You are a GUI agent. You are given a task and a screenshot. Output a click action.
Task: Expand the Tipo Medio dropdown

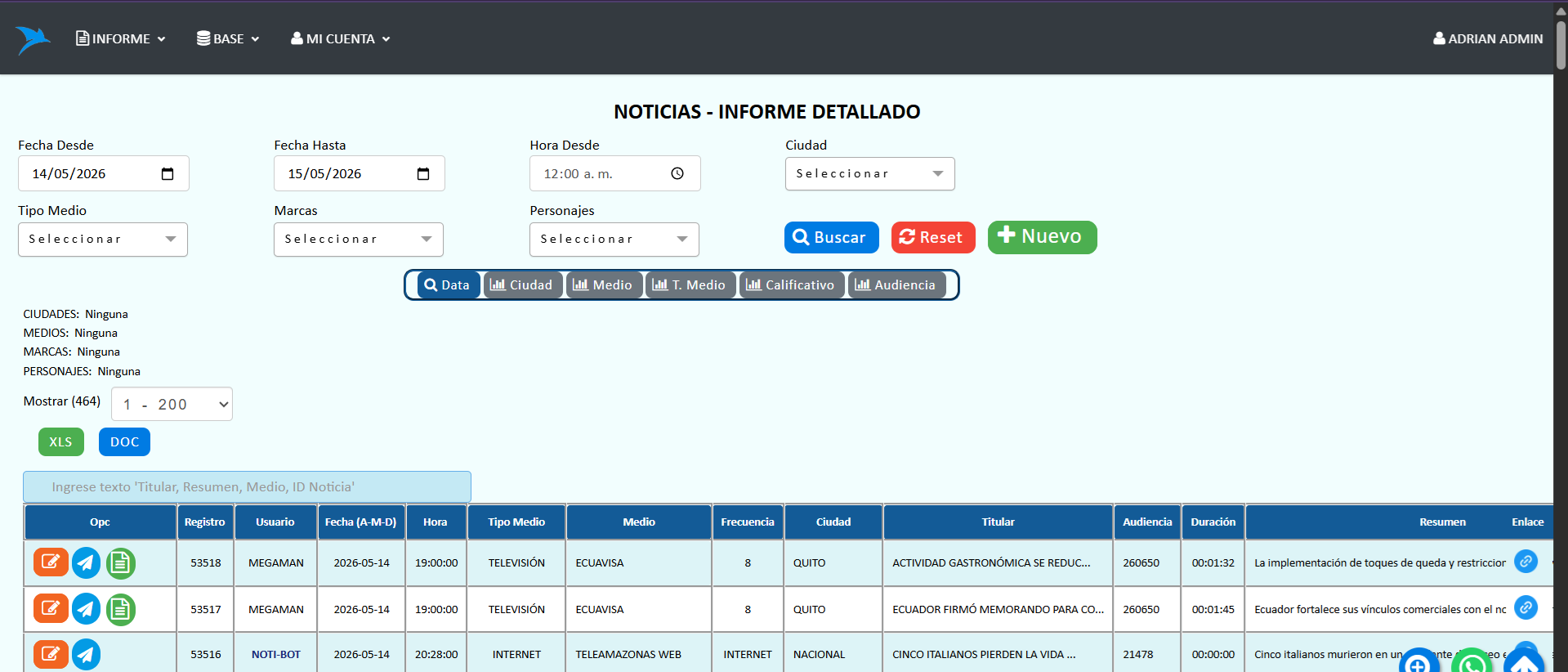(x=103, y=240)
